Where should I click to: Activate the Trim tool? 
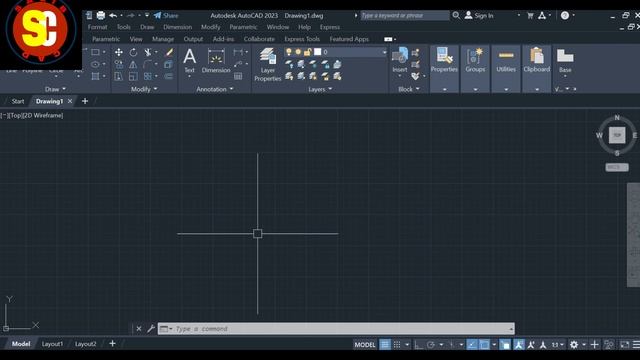(148, 52)
